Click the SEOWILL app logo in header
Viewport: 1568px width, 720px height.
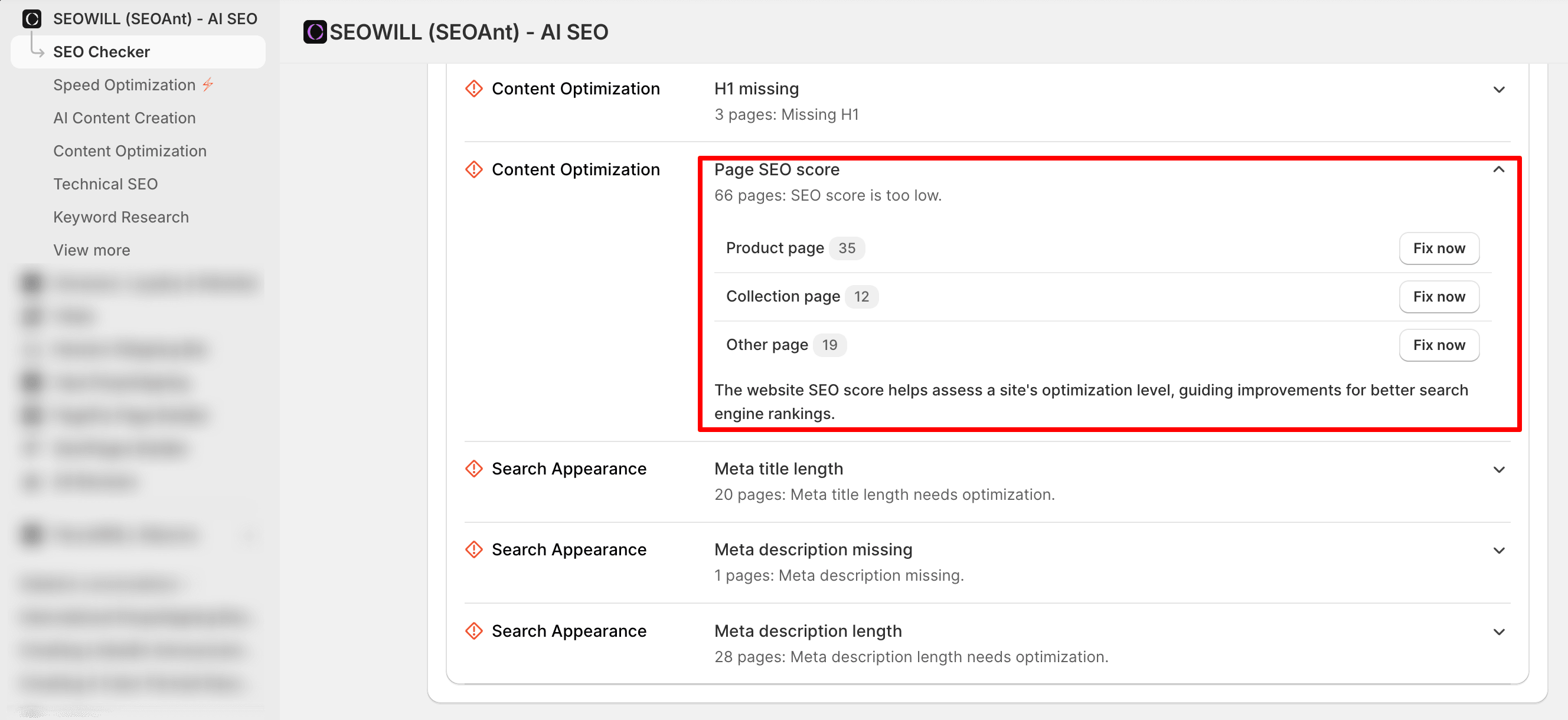(315, 32)
